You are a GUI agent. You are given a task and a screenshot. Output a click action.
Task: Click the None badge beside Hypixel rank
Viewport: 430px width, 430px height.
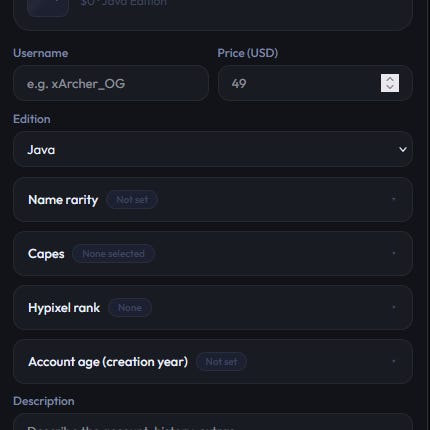(x=130, y=308)
